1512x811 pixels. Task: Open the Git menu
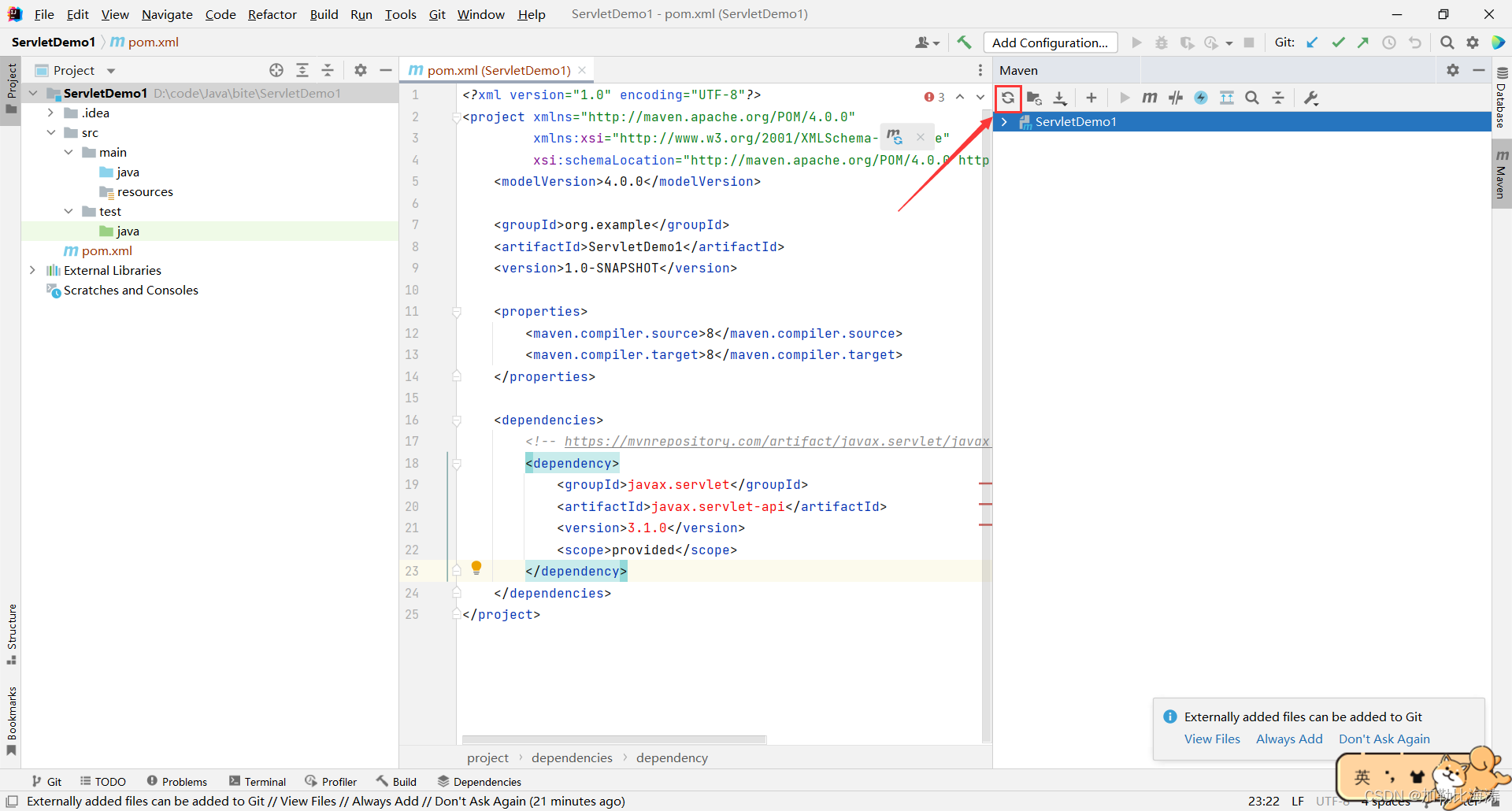click(x=437, y=14)
